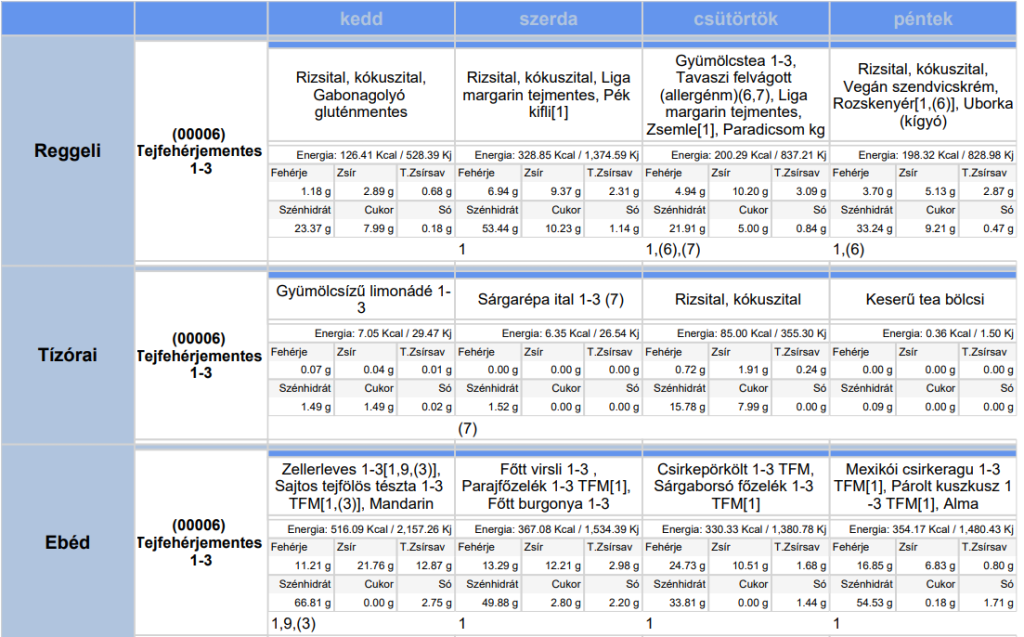Viewport: 1024px width, 637px height.
Task: Click the "Keserű tea bölcsi" cell
Action: tap(922, 299)
